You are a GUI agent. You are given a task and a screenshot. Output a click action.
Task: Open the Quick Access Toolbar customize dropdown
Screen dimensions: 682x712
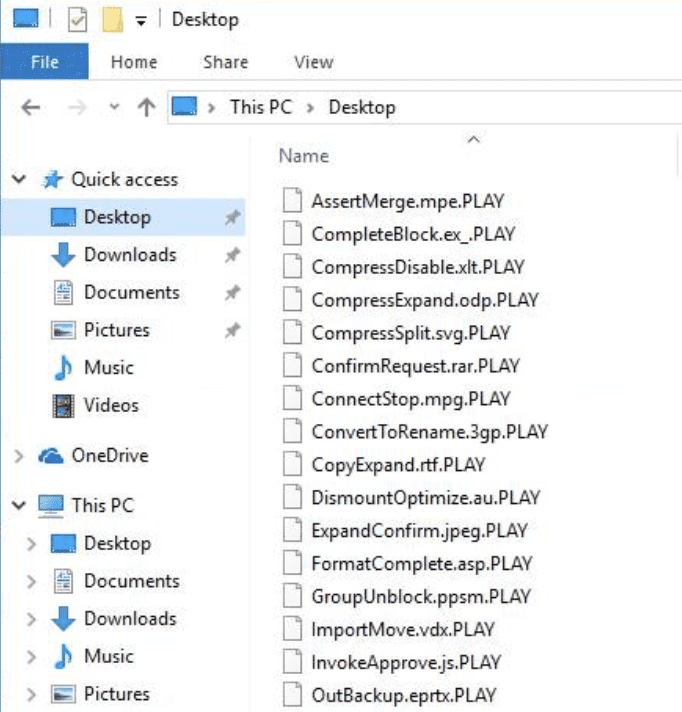coord(141,21)
